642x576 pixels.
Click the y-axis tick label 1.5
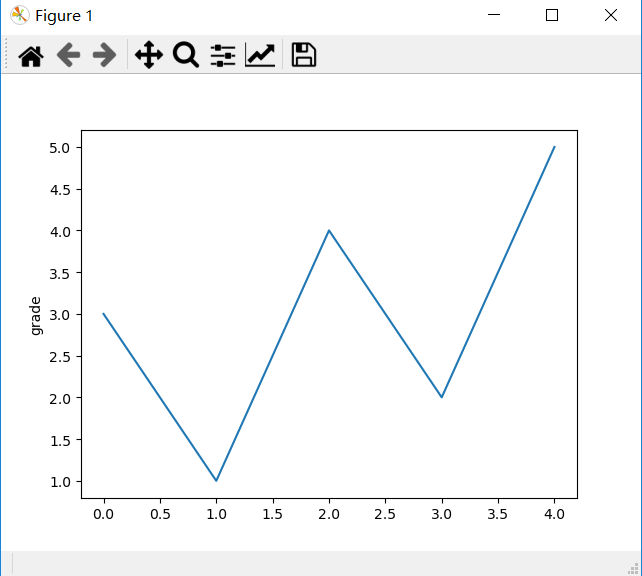point(60,440)
